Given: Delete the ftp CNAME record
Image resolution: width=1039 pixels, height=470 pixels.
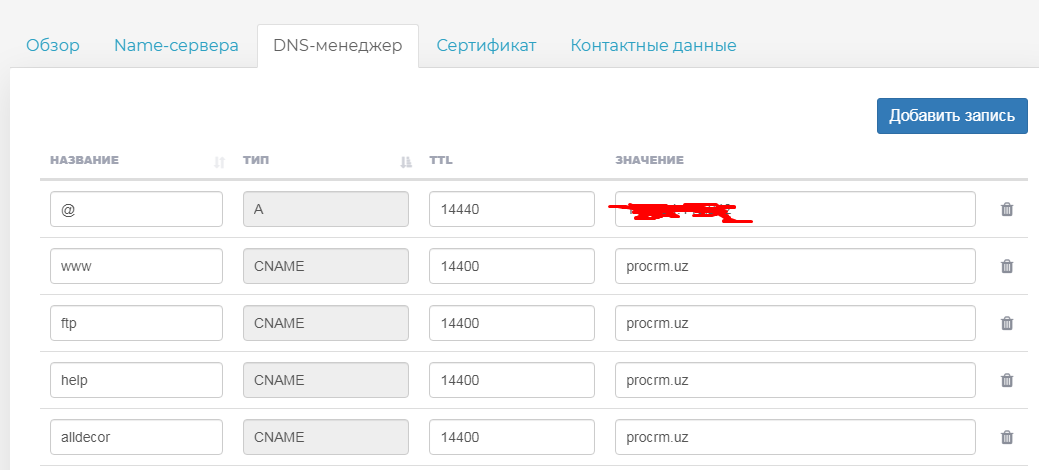Looking at the screenshot, I should 1007,324.
